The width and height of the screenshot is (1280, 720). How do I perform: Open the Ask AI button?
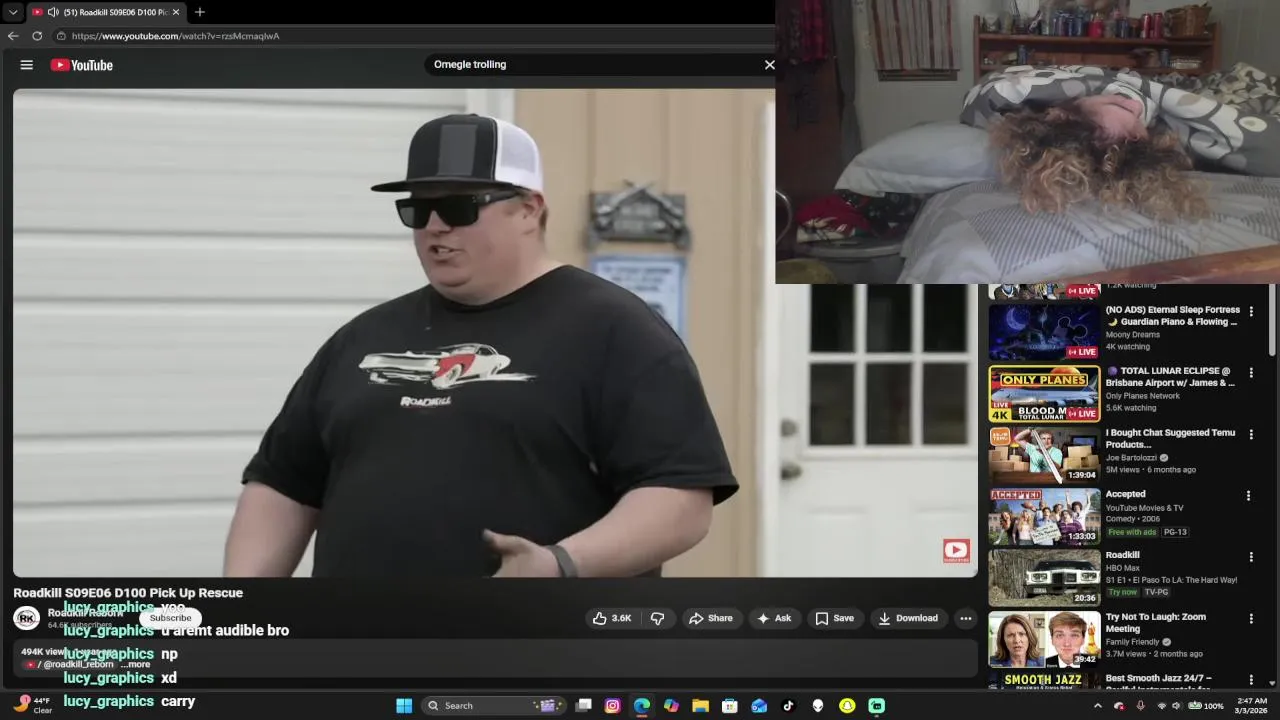tap(774, 618)
